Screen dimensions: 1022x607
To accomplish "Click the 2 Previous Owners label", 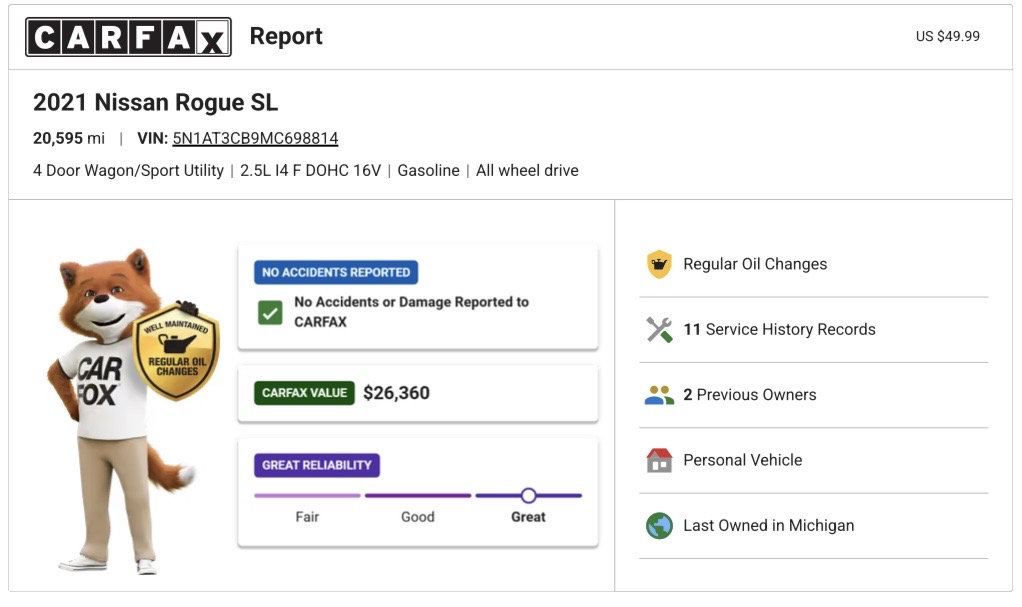I will 750,395.
